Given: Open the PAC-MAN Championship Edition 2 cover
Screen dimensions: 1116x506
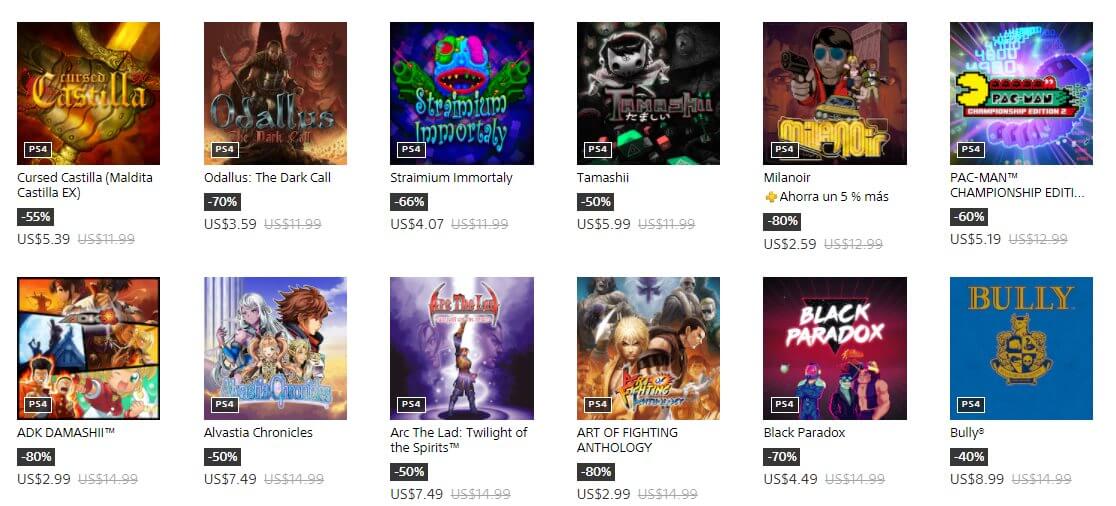Looking at the screenshot, I should (1021, 93).
